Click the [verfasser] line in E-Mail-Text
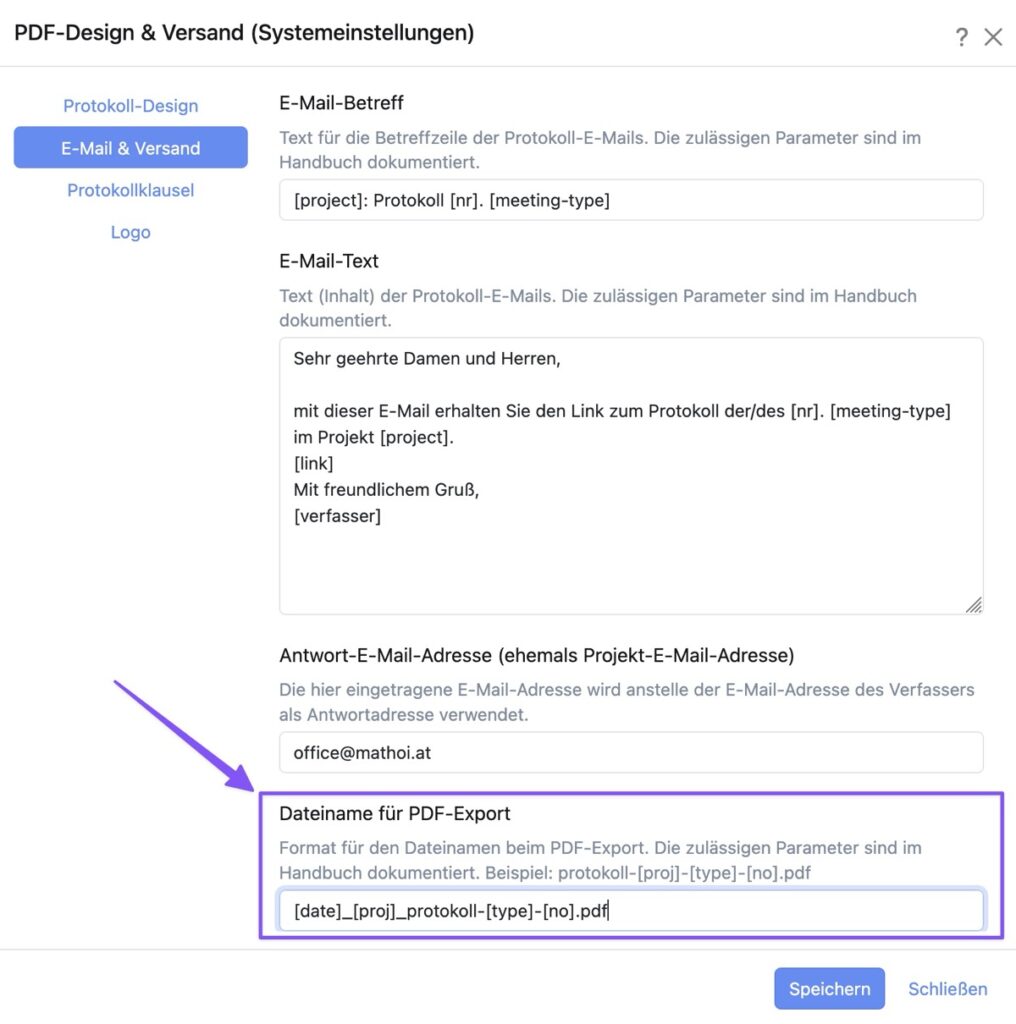 [x=337, y=516]
